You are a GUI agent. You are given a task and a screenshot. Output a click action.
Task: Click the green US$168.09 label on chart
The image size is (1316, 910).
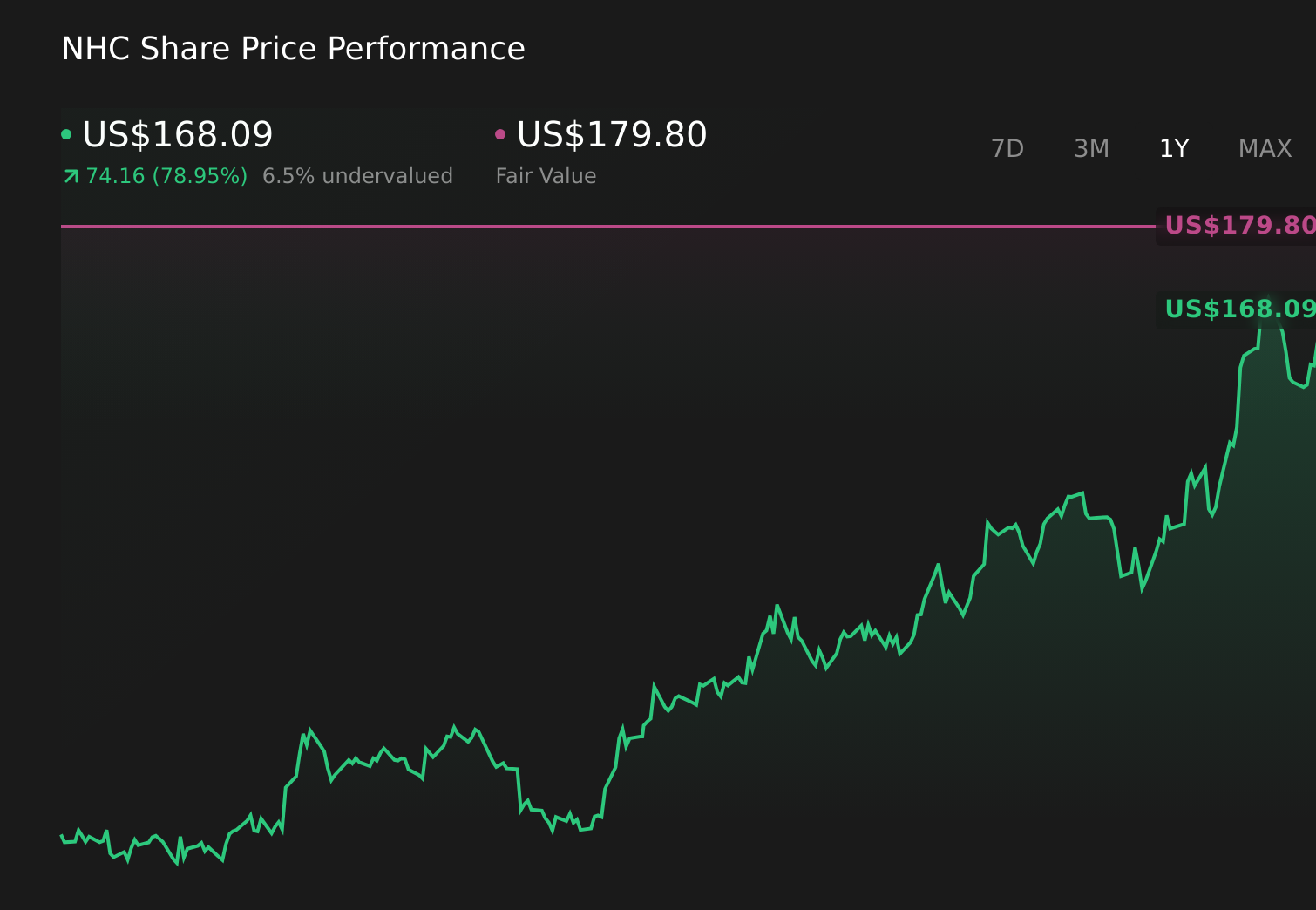1239,309
